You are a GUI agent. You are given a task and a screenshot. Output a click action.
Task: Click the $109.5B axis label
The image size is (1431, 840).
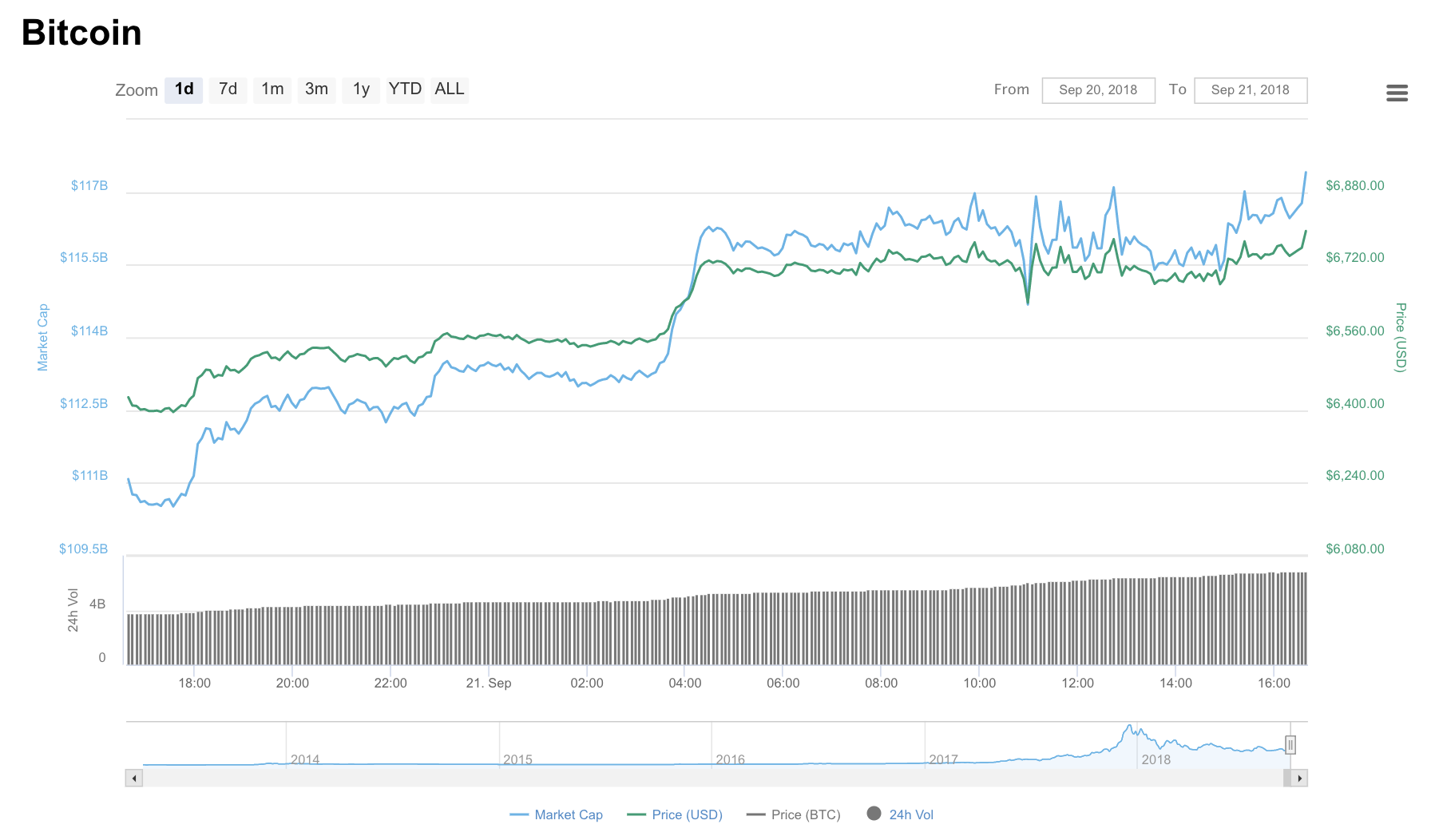coord(83,549)
